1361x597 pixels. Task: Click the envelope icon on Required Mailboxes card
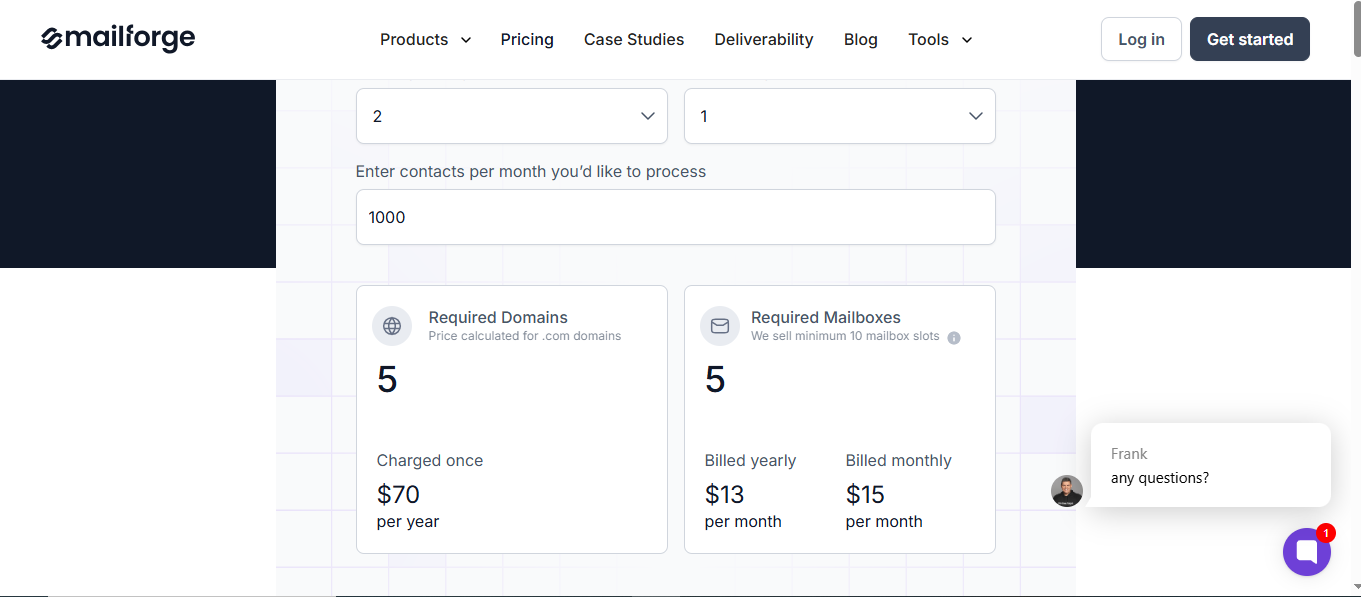tap(720, 325)
